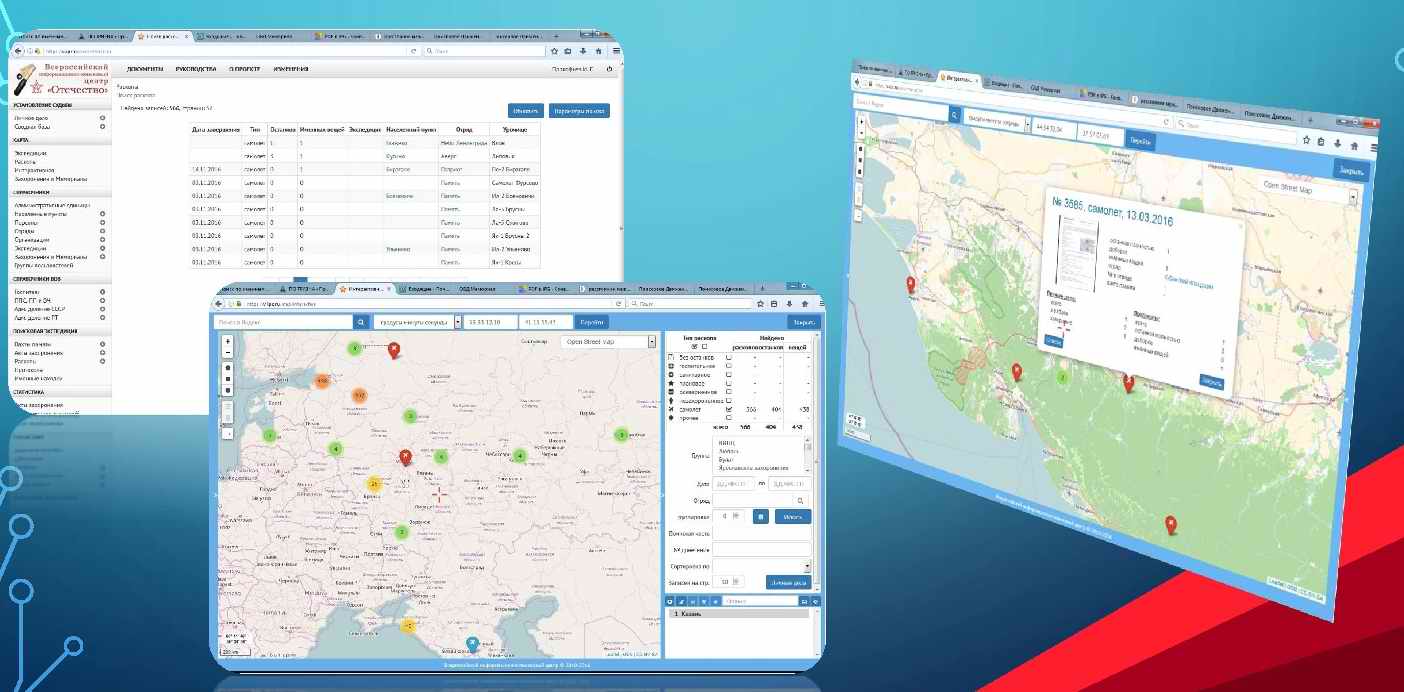Open the РУКОВОДСТВА menu item
This screenshot has height=692, width=1404.
click(x=195, y=69)
